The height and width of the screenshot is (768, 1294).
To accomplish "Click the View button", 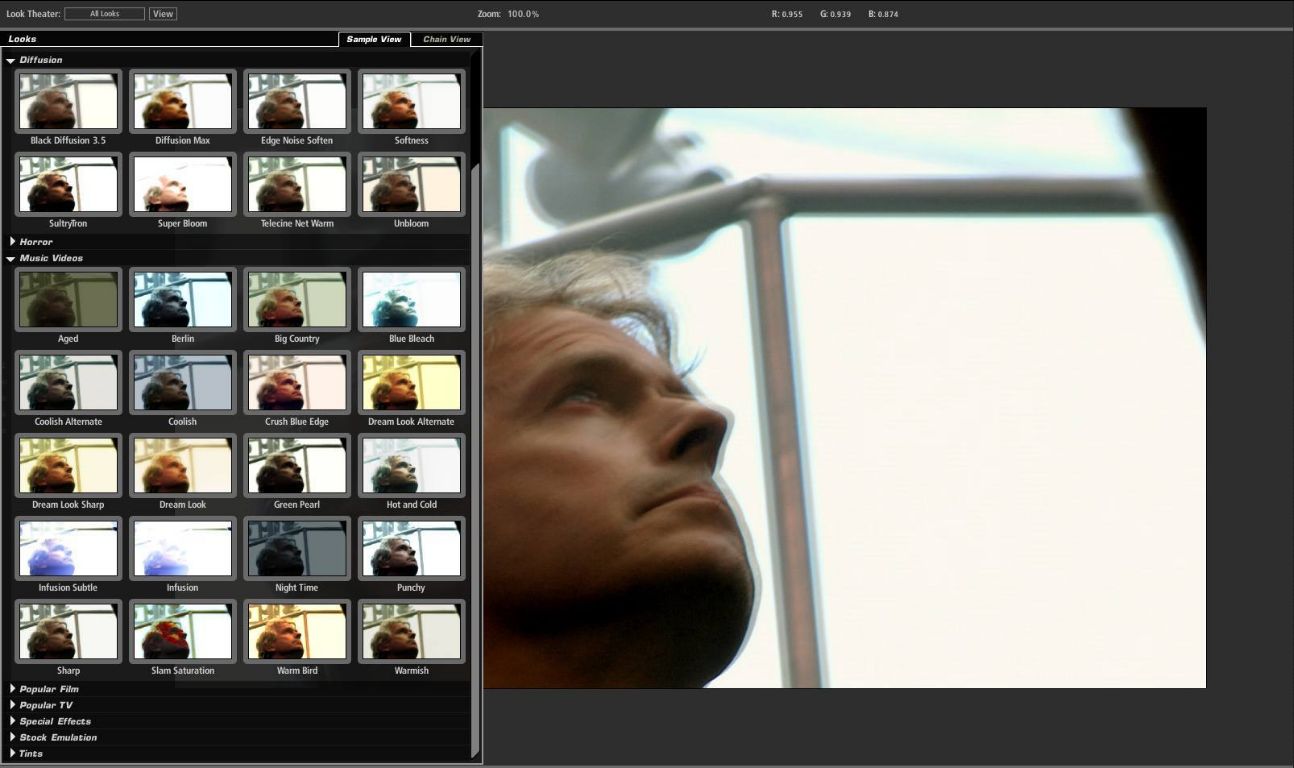I will pyautogui.click(x=163, y=14).
